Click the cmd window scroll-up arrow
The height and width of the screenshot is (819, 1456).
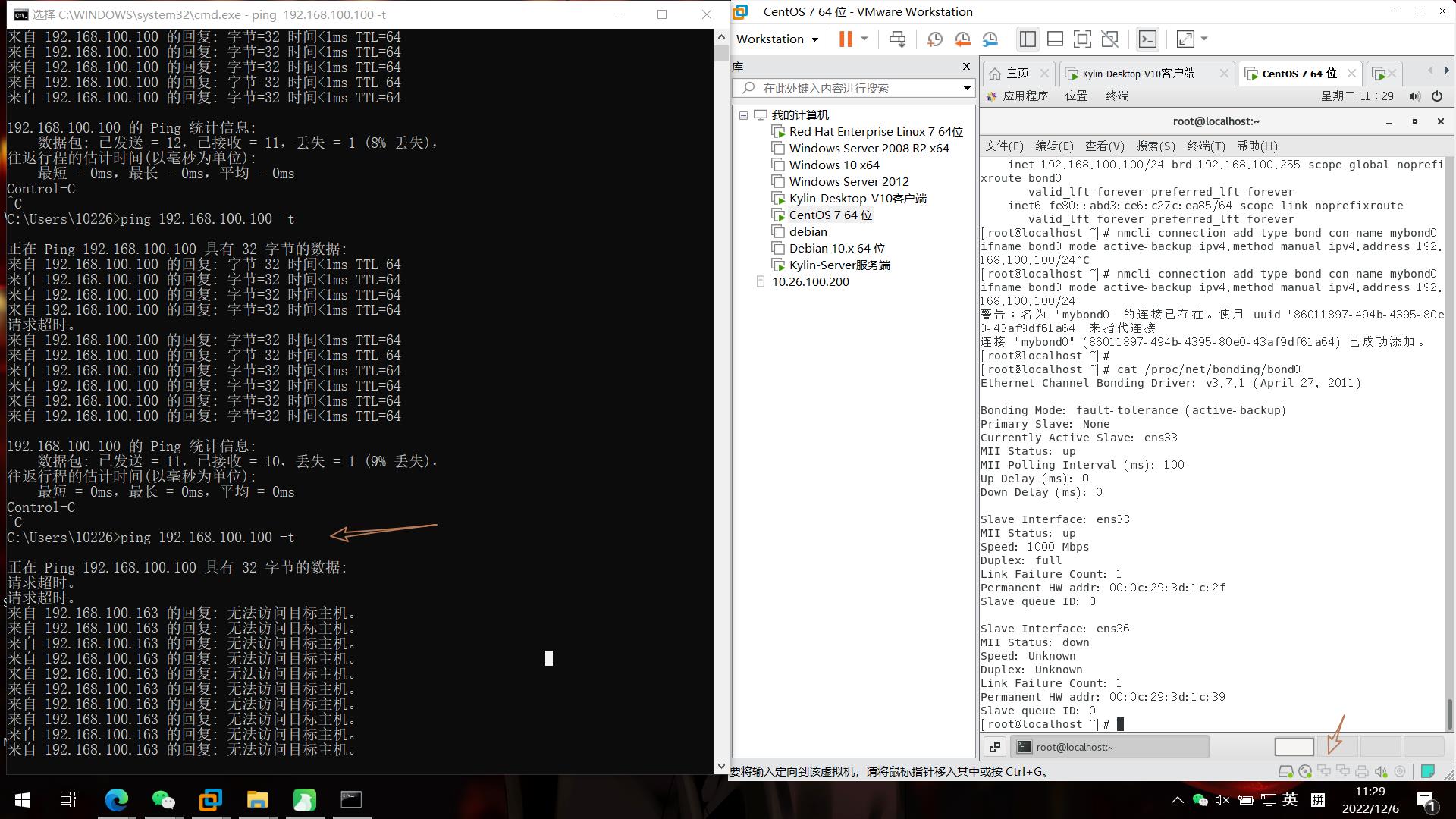point(720,37)
